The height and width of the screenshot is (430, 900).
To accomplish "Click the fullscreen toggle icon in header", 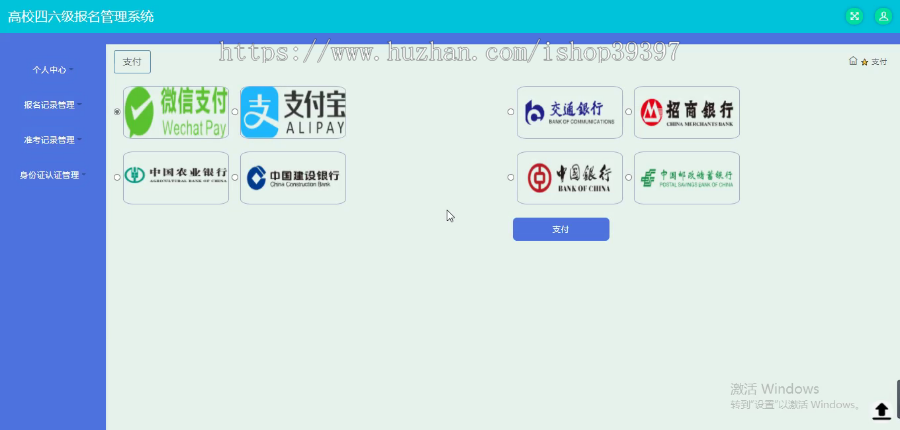I will pos(854,16).
